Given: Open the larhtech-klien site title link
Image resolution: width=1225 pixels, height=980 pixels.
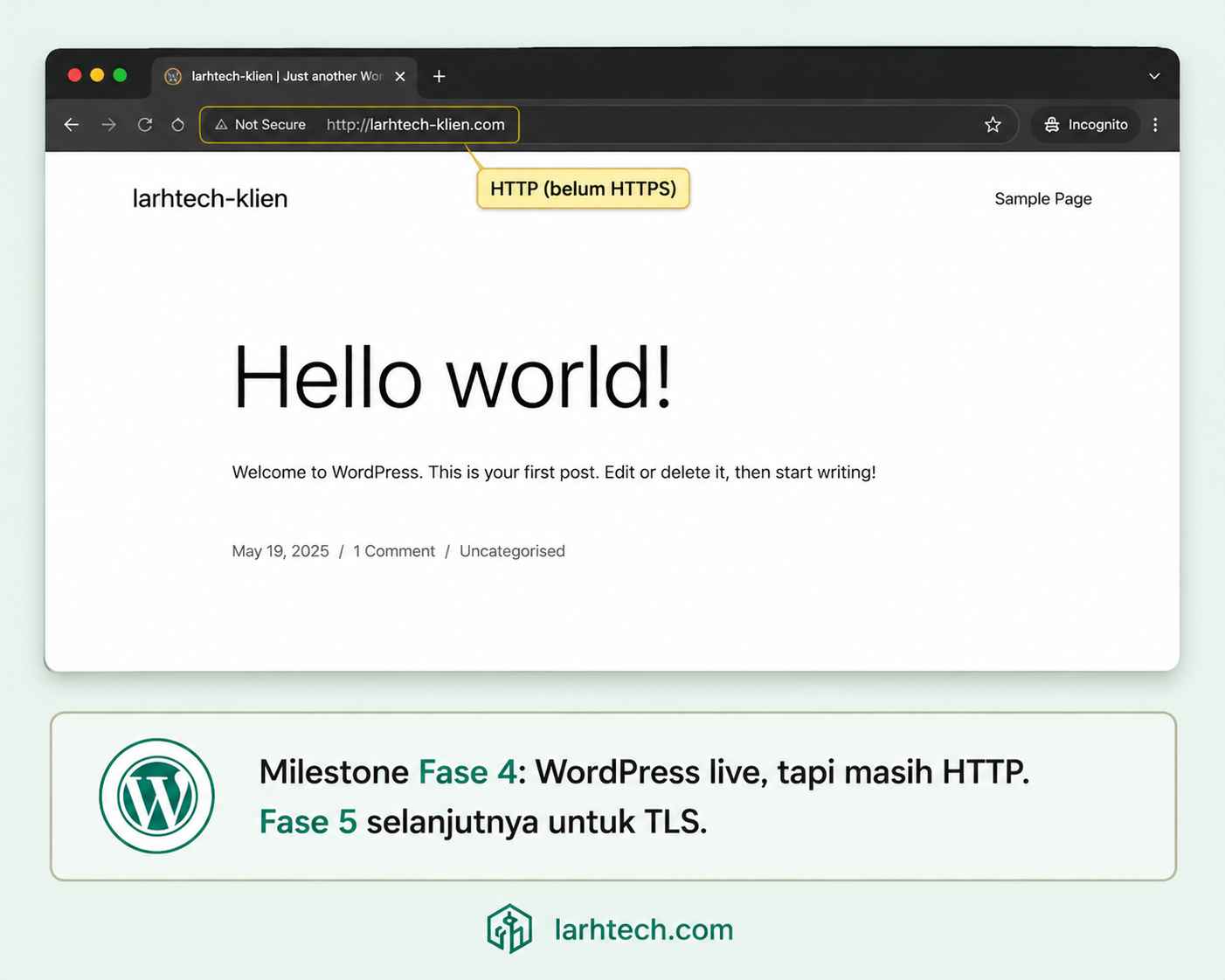Looking at the screenshot, I should tap(210, 198).
